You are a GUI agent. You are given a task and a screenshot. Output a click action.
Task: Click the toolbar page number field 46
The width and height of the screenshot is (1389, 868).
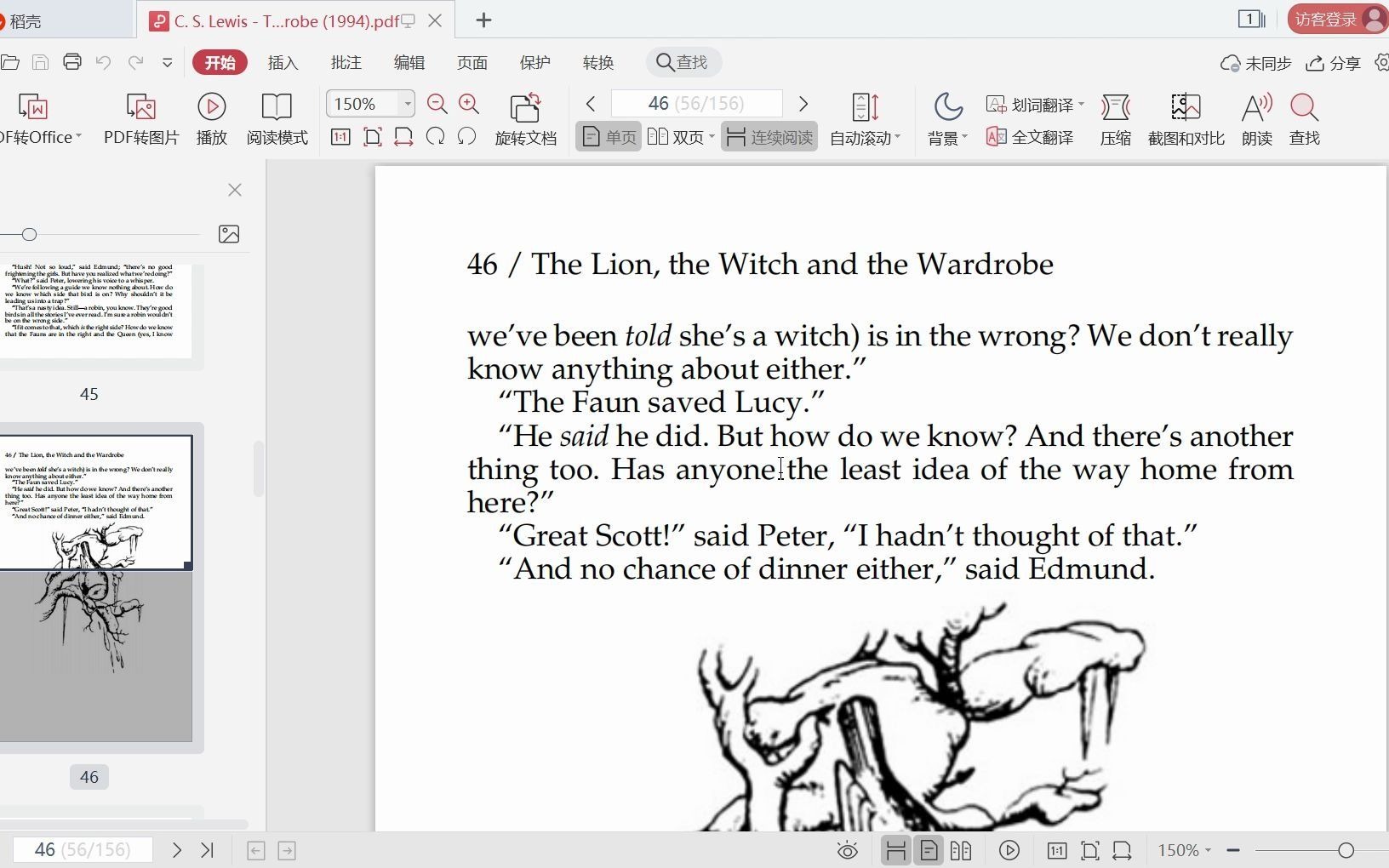pos(696,104)
